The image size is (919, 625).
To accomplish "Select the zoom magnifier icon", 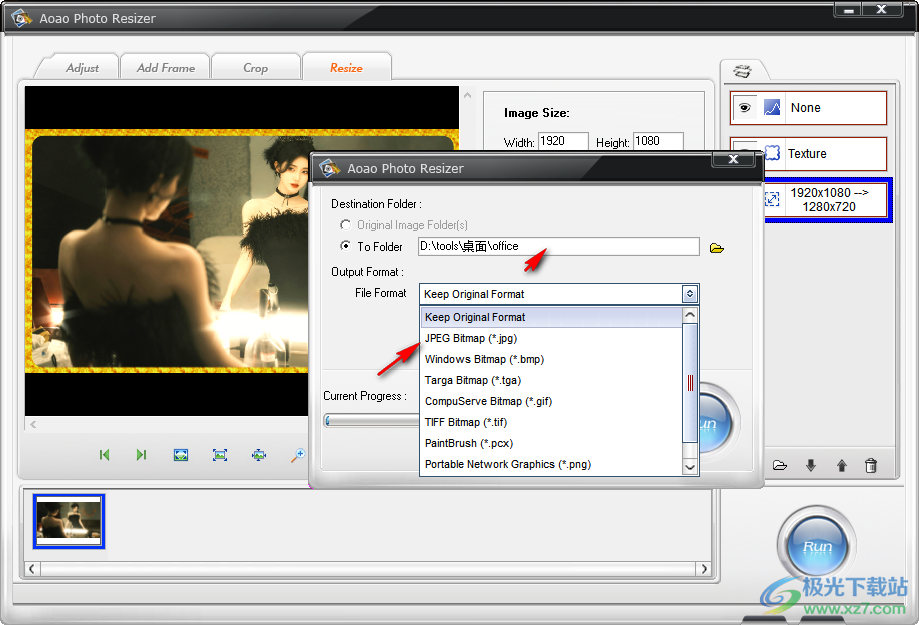I will coord(297,455).
